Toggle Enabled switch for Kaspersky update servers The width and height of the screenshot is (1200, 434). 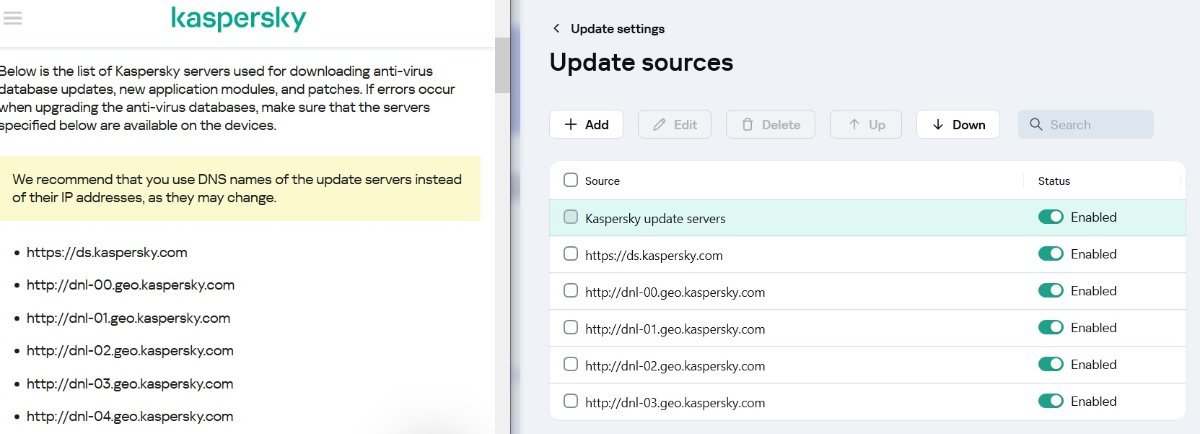(x=1050, y=217)
